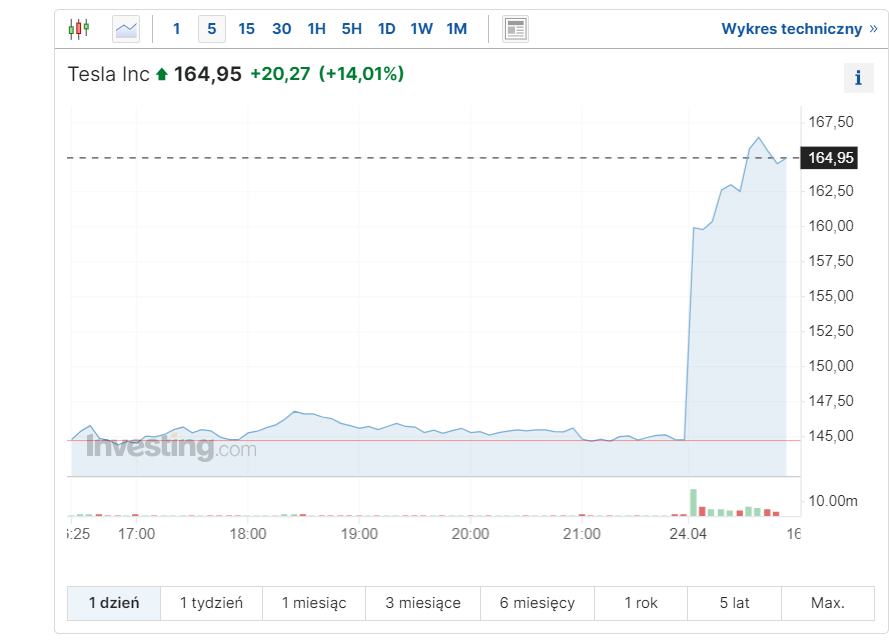Image resolution: width=889 pixels, height=644 pixels.
Task: Click the 17:00 time axis label
Action: tap(137, 534)
